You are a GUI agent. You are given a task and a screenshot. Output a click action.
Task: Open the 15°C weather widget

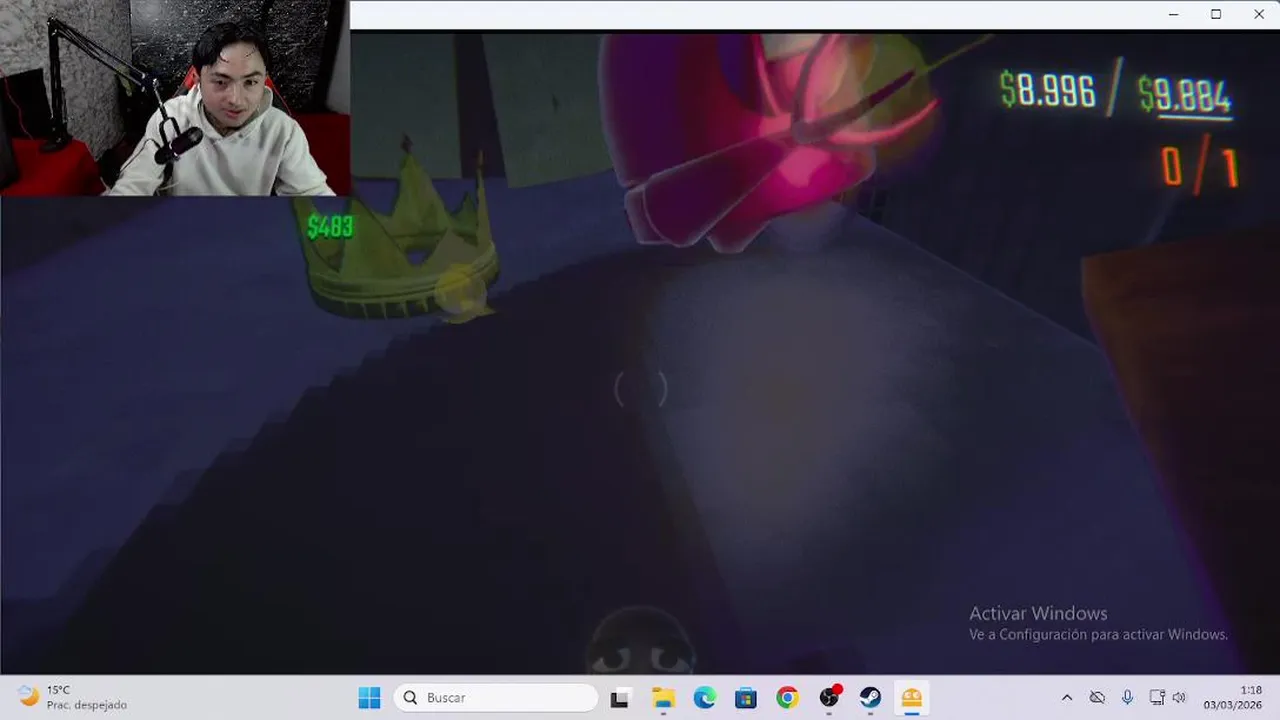72,697
